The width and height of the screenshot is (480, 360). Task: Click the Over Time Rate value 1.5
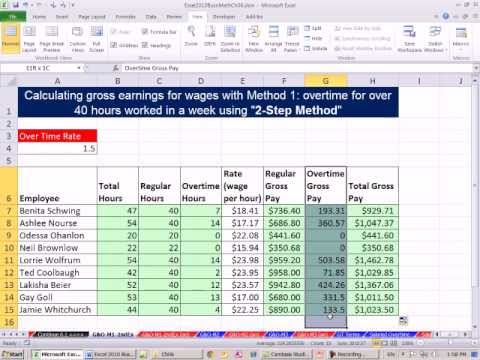(x=57, y=148)
